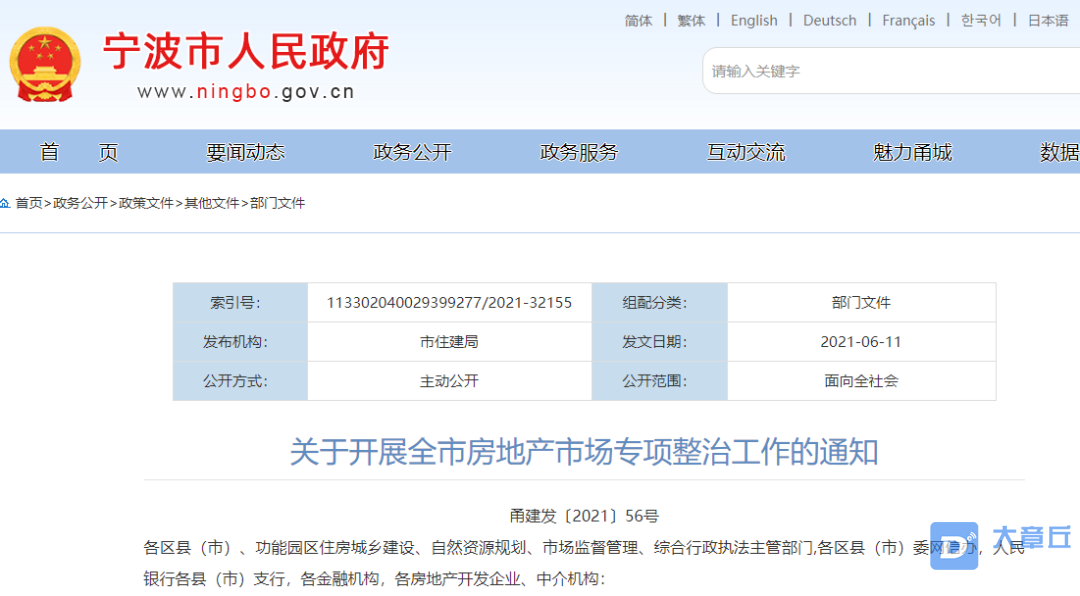The height and width of the screenshot is (596, 1080).
Task: Open the 互动交流 navigation tab
Action: point(746,152)
